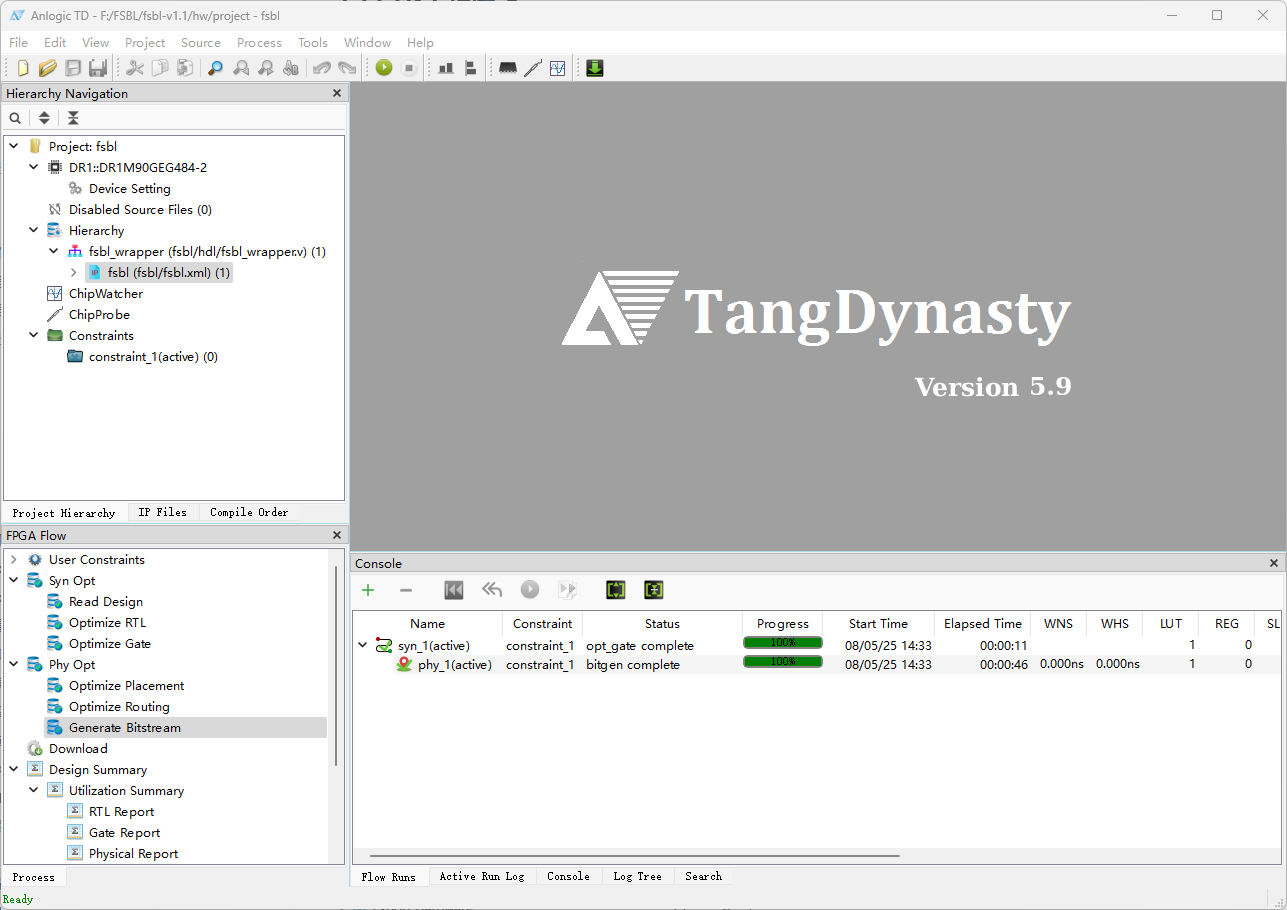Viewport: 1287px width, 910px height.
Task: Click the Redo arrow icon
Action: pyautogui.click(x=346, y=68)
